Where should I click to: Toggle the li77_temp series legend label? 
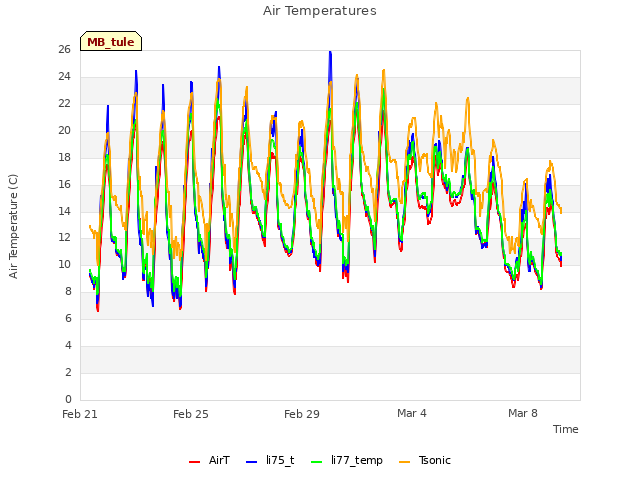click(357, 460)
